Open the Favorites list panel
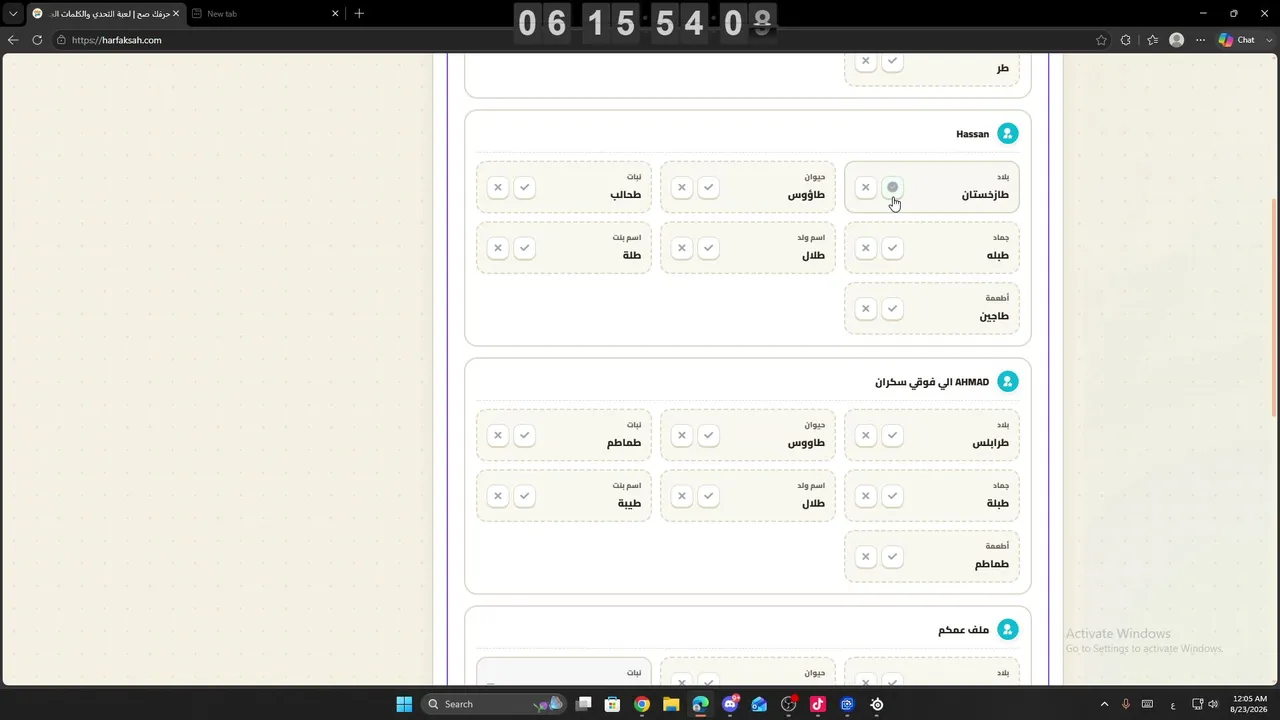This screenshot has width=1280, height=720. coord(1152,40)
